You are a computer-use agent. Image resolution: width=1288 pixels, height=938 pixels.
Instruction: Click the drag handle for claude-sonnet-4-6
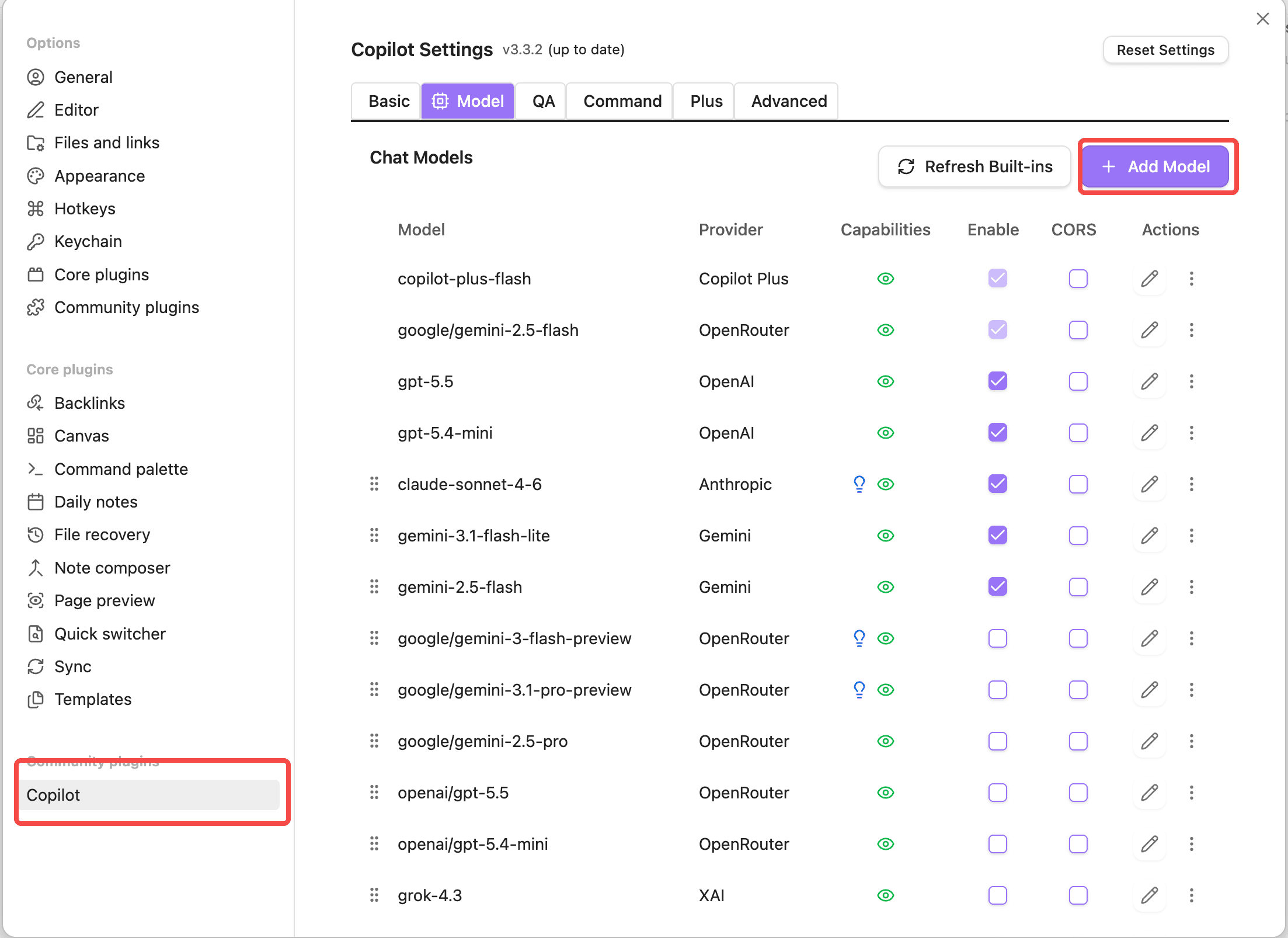point(374,484)
